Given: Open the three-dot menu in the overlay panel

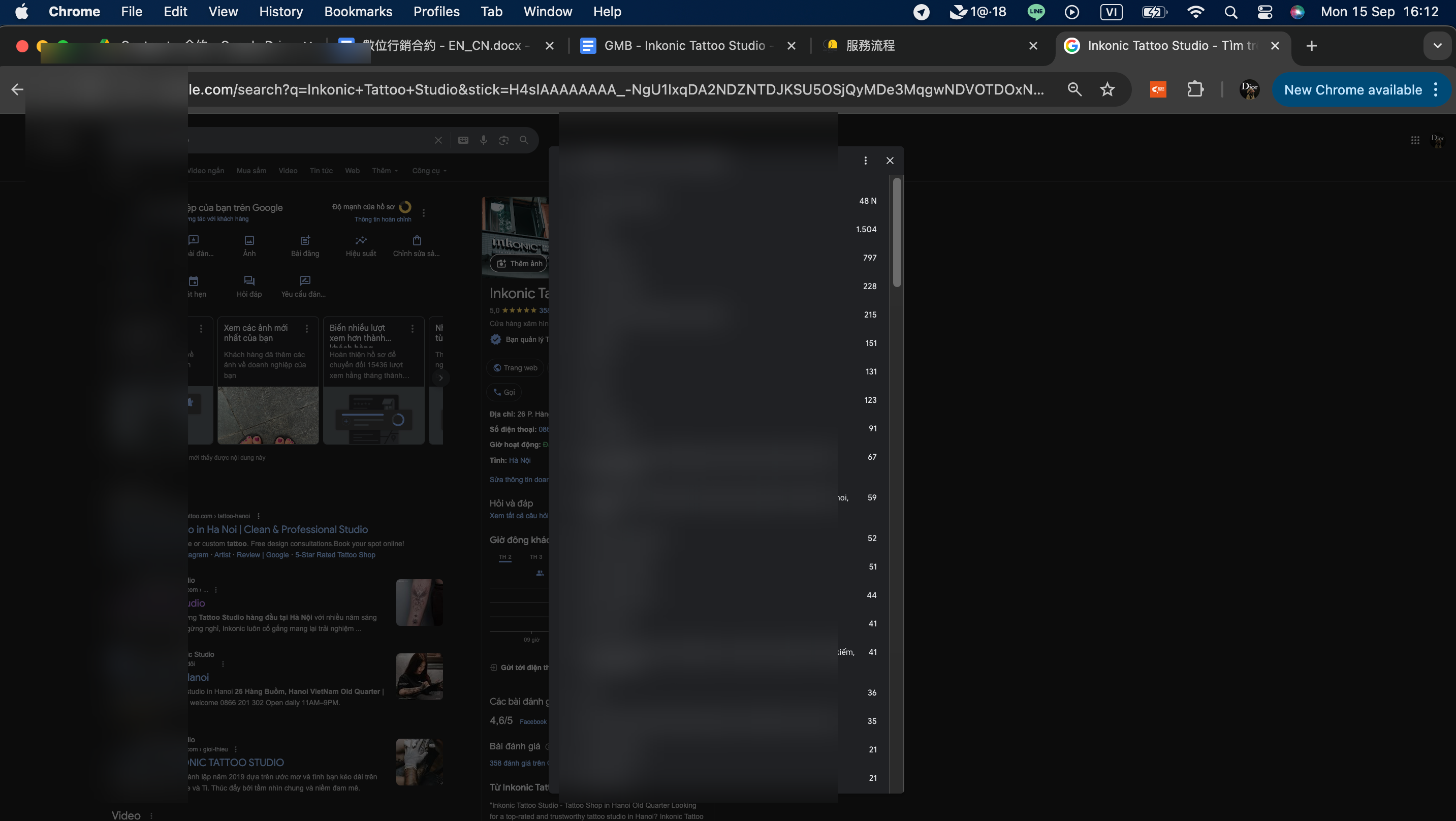Looking at the screenshot, I should click(x=865, y=161).
